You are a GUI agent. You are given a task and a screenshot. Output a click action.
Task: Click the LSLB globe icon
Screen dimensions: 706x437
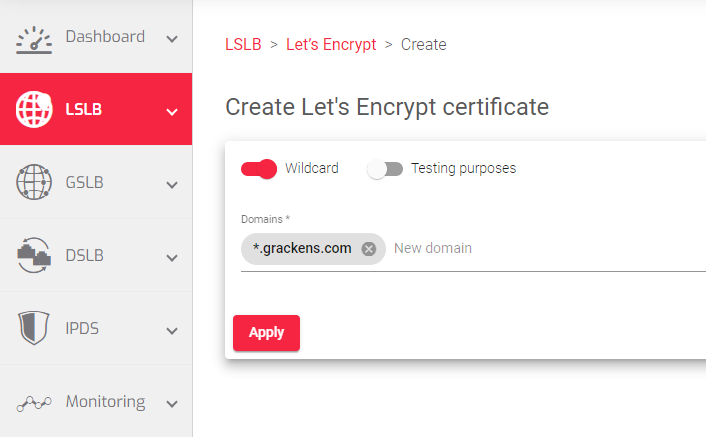tap(34, 109)
